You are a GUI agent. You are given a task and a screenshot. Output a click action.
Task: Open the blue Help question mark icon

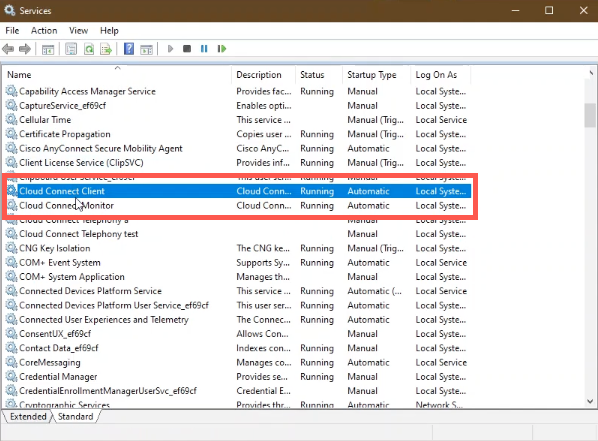click(129, 49)
